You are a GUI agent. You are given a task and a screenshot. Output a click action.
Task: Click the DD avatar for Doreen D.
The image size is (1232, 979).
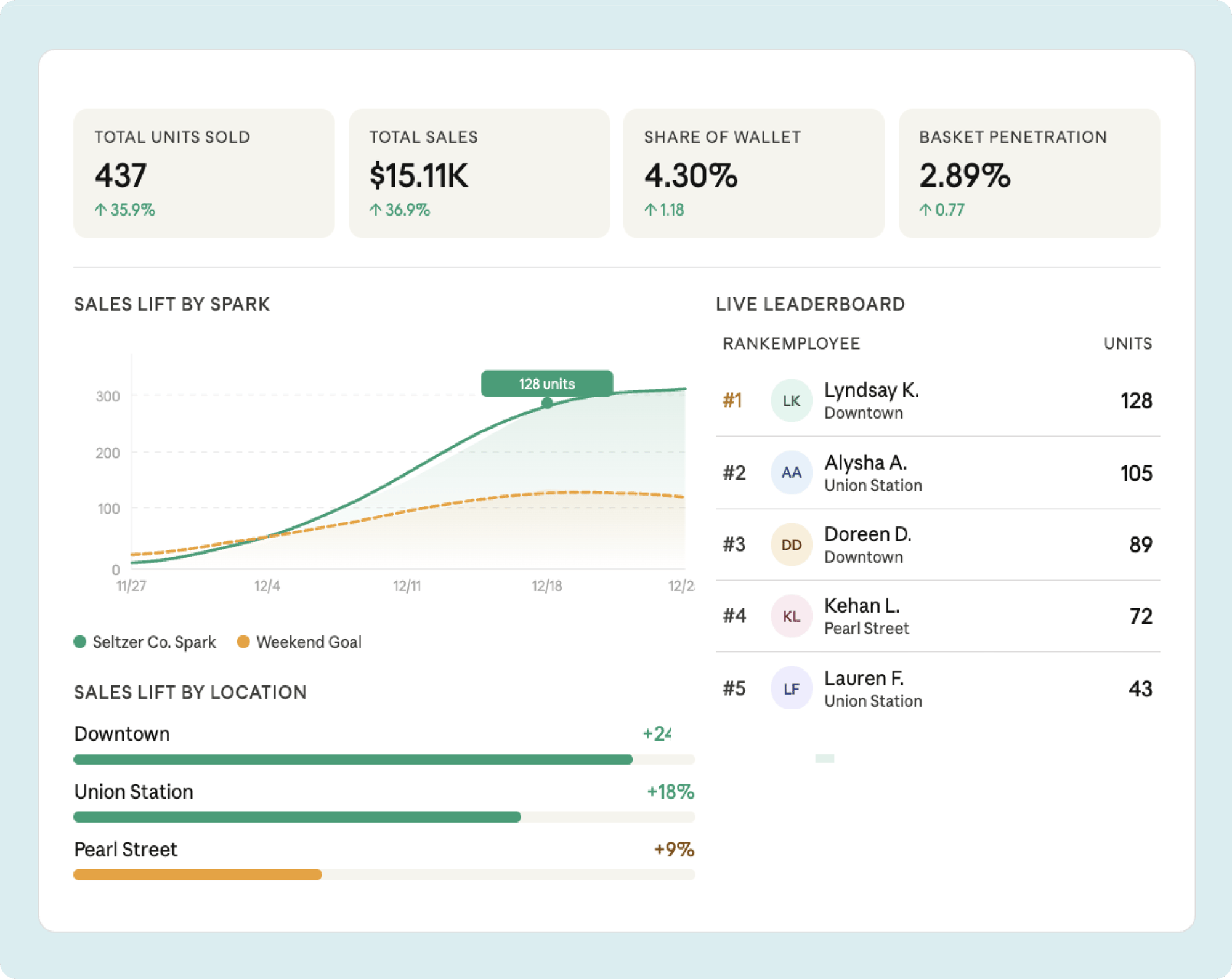pos(791,545)
